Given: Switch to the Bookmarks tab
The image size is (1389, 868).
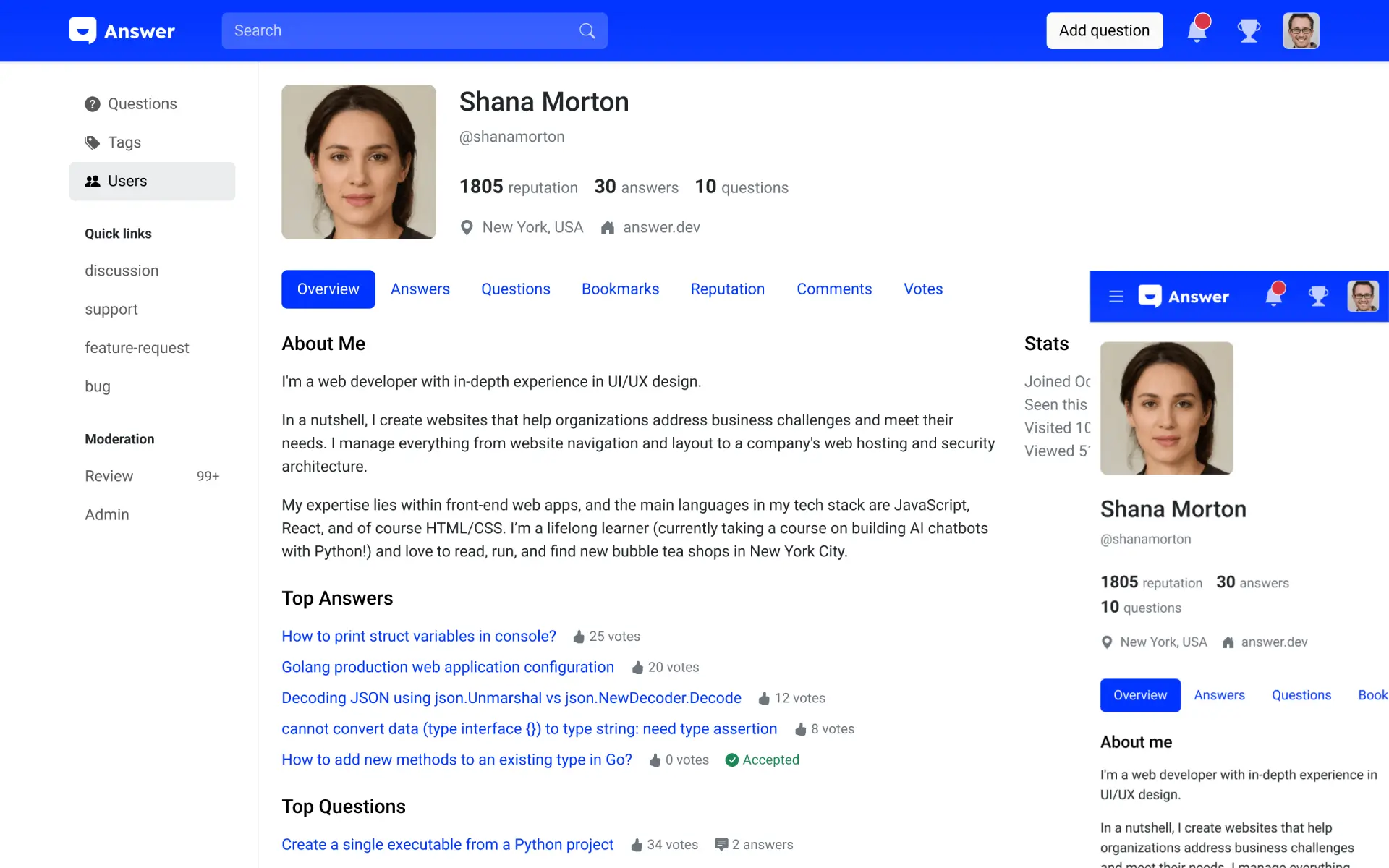Looking at the screenshot, I should (x=620, y=289).
